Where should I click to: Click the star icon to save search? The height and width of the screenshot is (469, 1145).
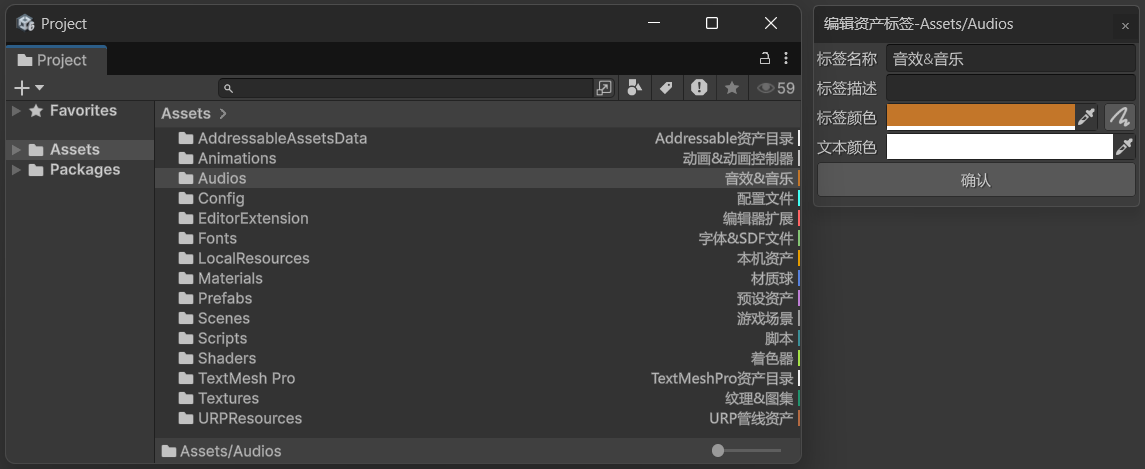tap(732, 88)
